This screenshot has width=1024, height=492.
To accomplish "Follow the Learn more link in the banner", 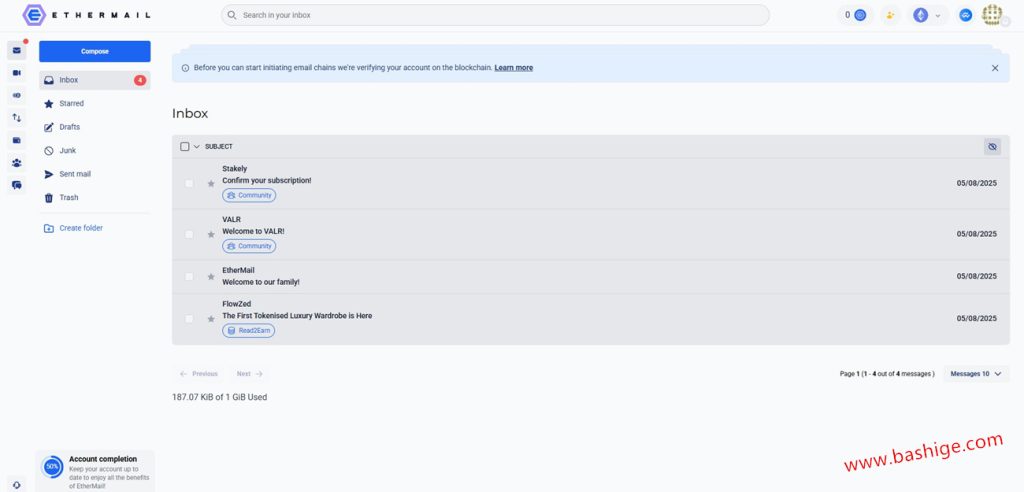I will coord(513,68).
